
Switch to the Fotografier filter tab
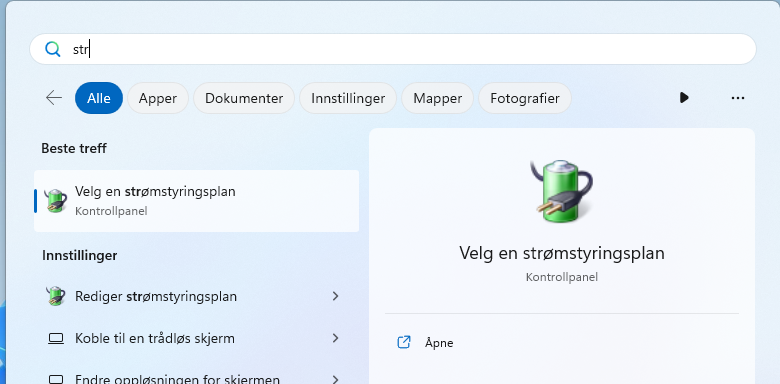(525, 98)
